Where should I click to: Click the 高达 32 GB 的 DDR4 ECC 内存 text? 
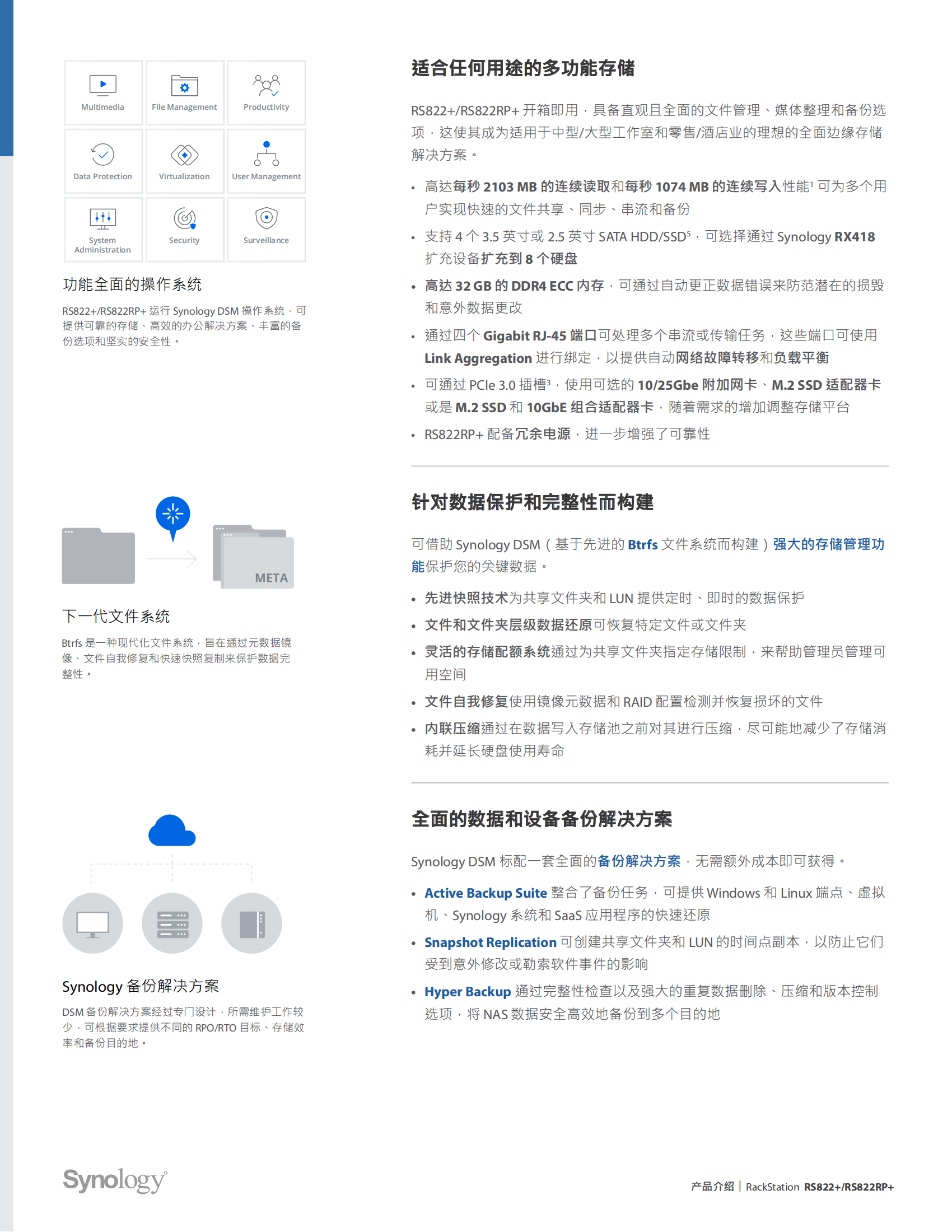(x=514, y=286)
